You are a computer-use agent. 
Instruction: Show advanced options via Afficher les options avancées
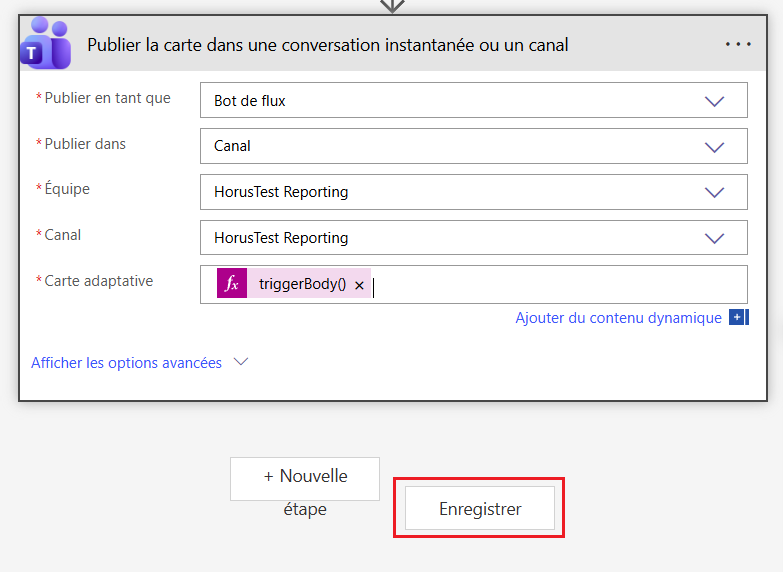pyautogui.click(x=127, y=363)
